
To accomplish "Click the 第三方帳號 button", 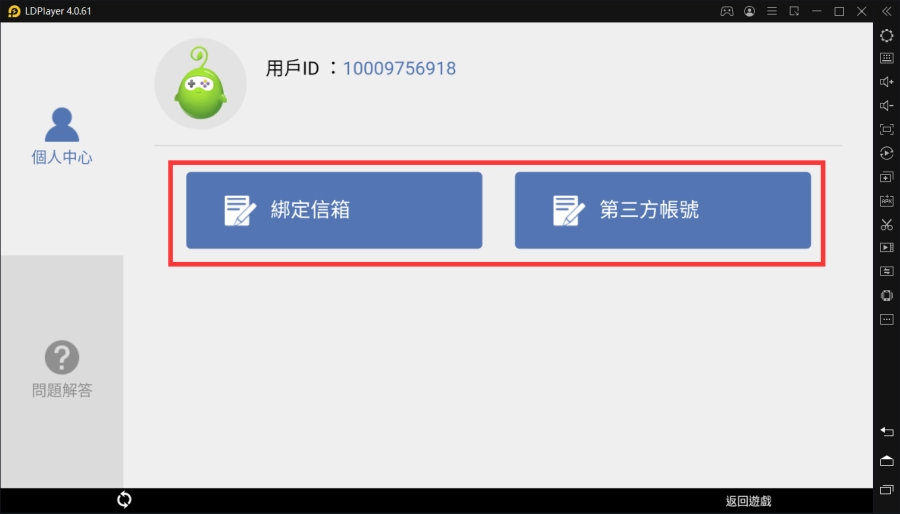I will [662, 210].
